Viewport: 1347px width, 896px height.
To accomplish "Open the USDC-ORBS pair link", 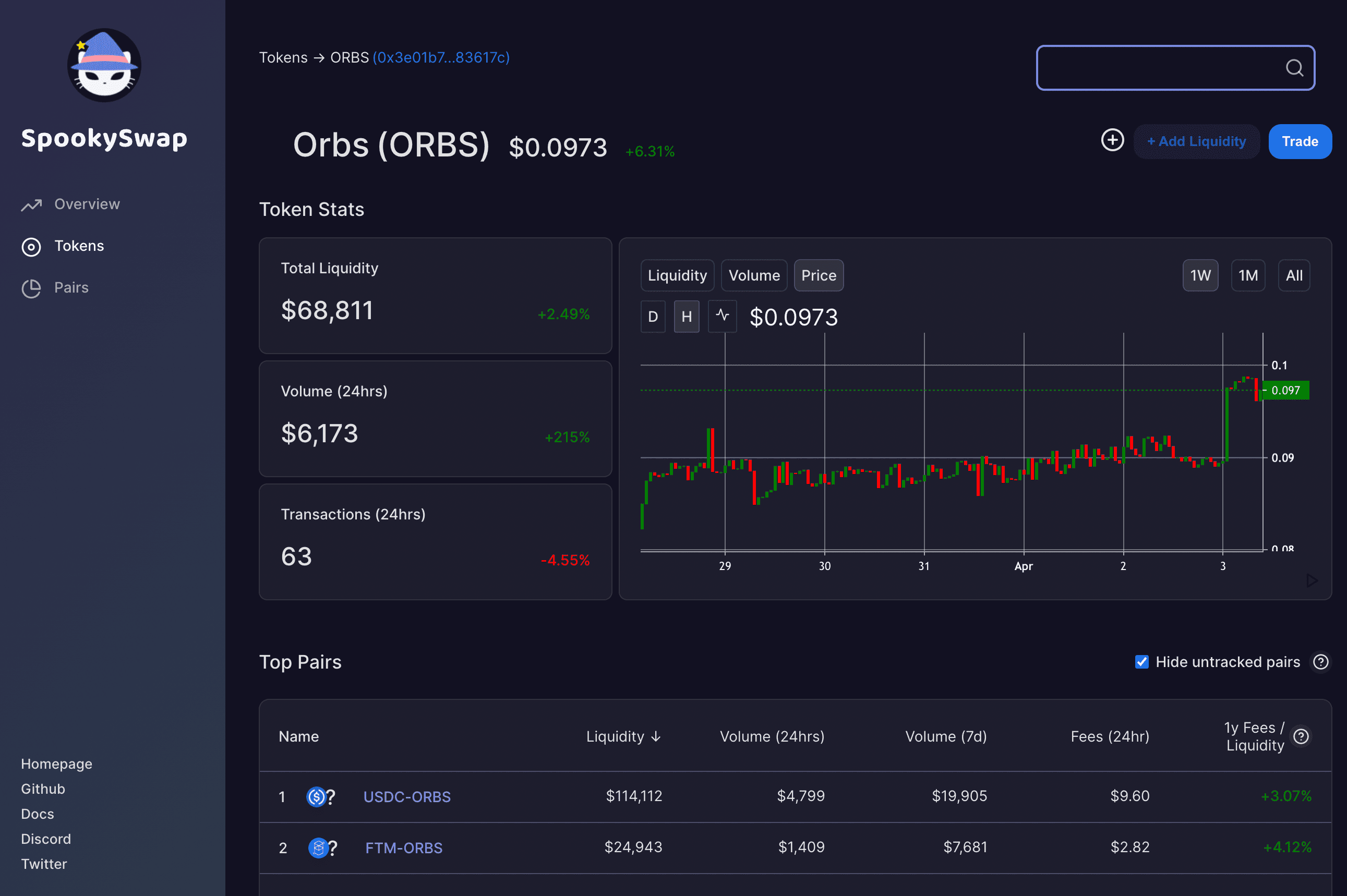I will (x=407, y=796).
